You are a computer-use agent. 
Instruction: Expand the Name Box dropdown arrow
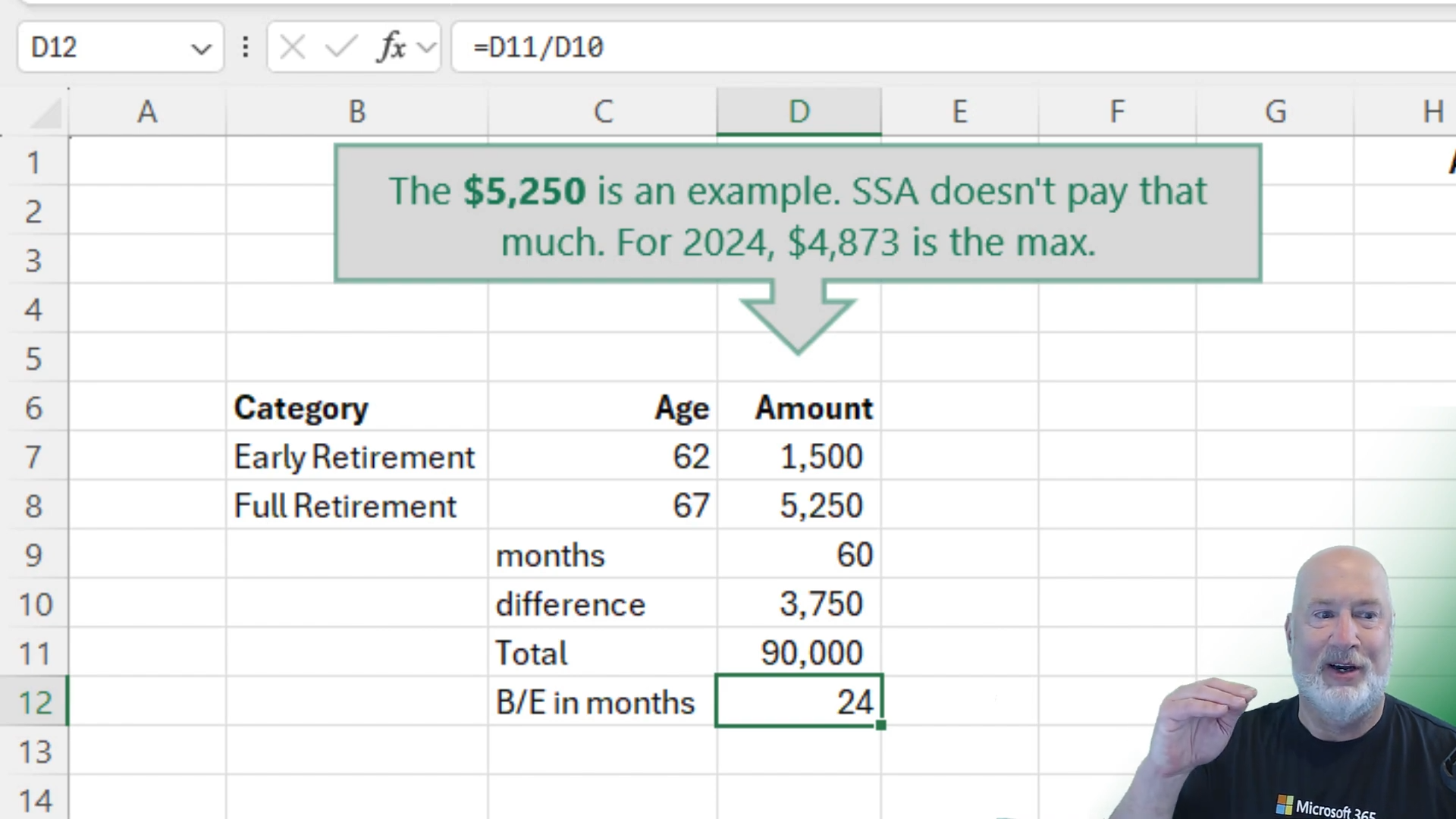pyautogui.click(x=201, y=49)
